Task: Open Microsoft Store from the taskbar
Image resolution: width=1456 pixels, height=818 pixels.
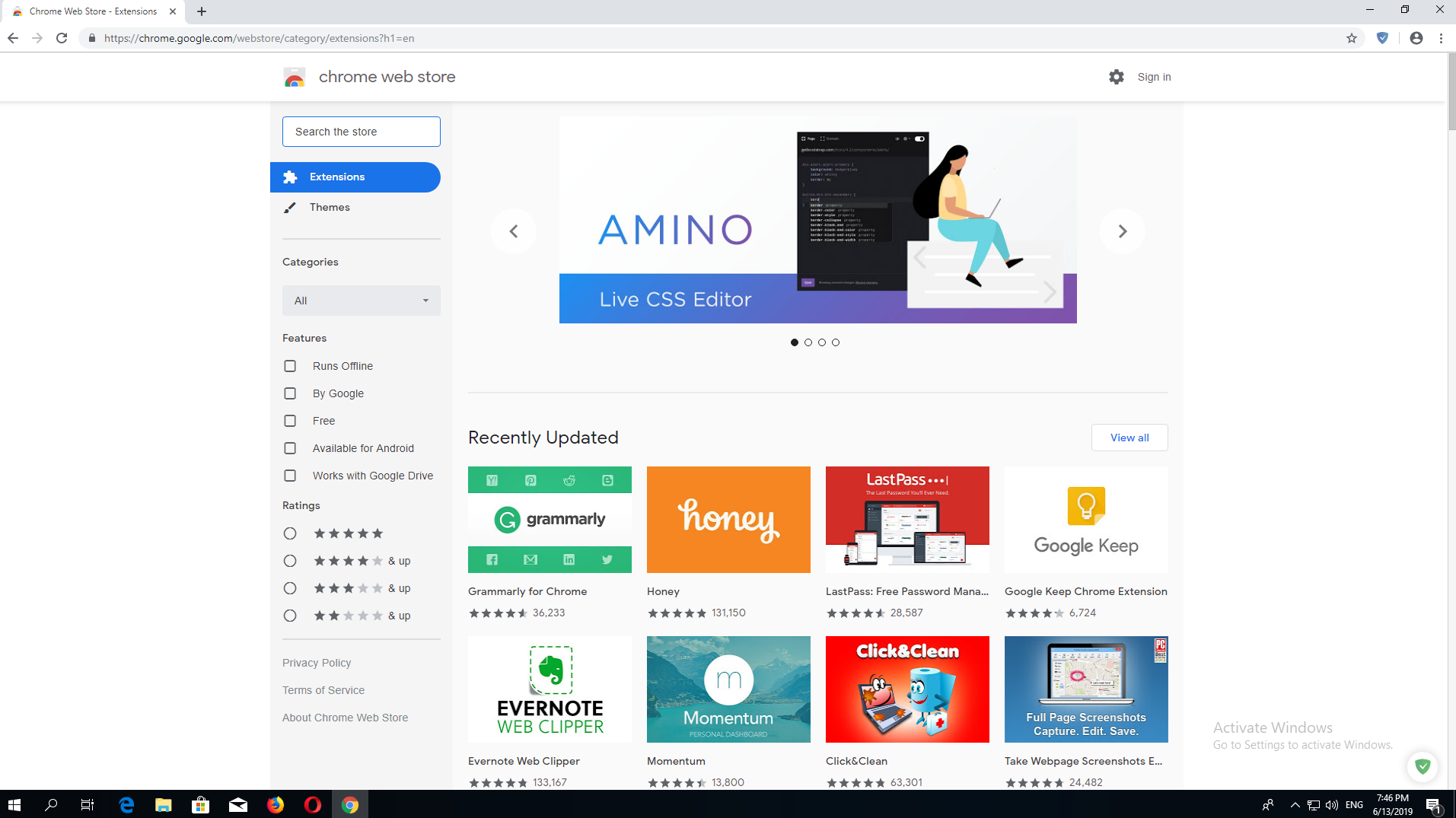Action: [201, 804]
